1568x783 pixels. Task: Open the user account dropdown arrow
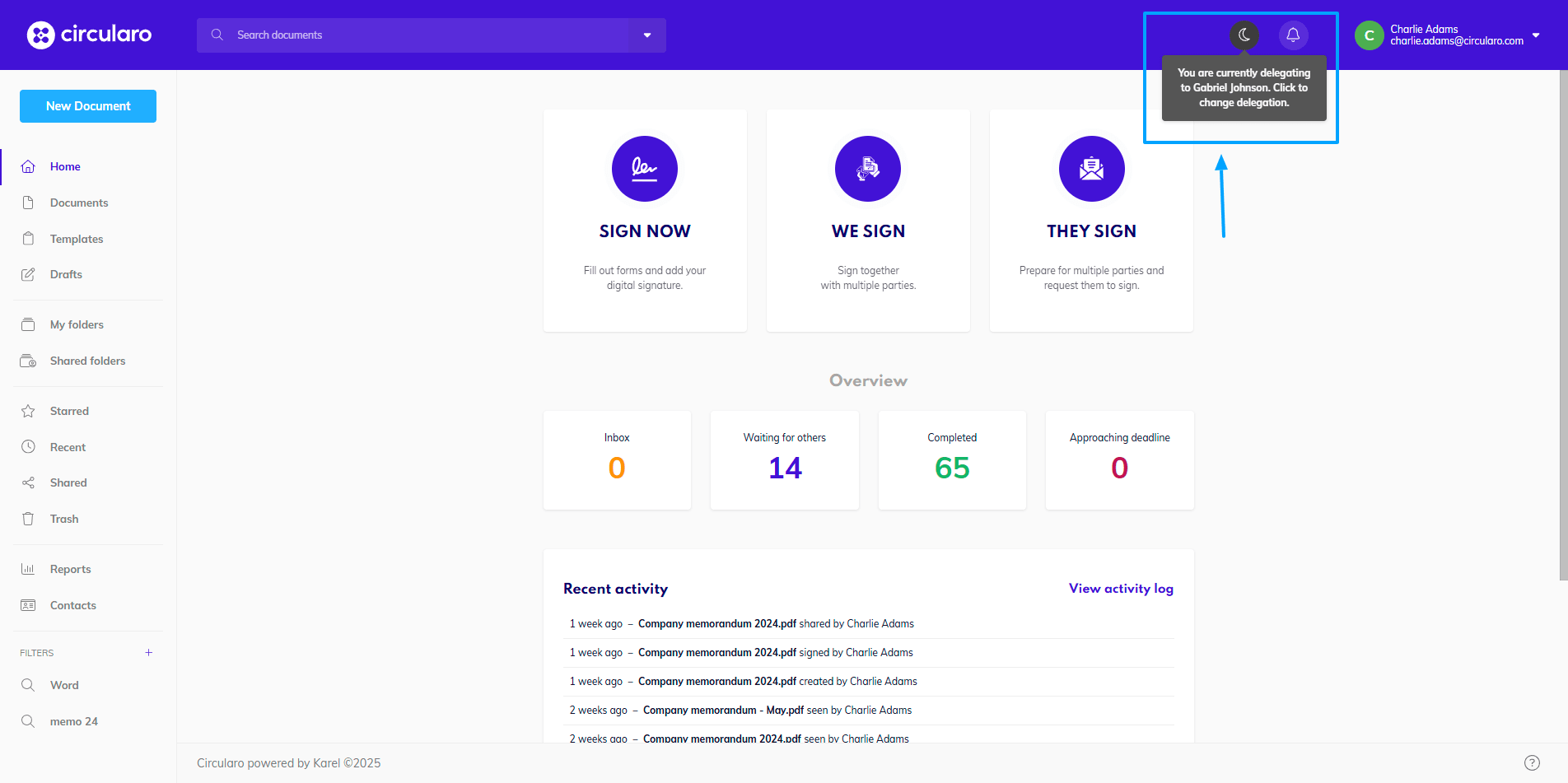pos(1536,35)
